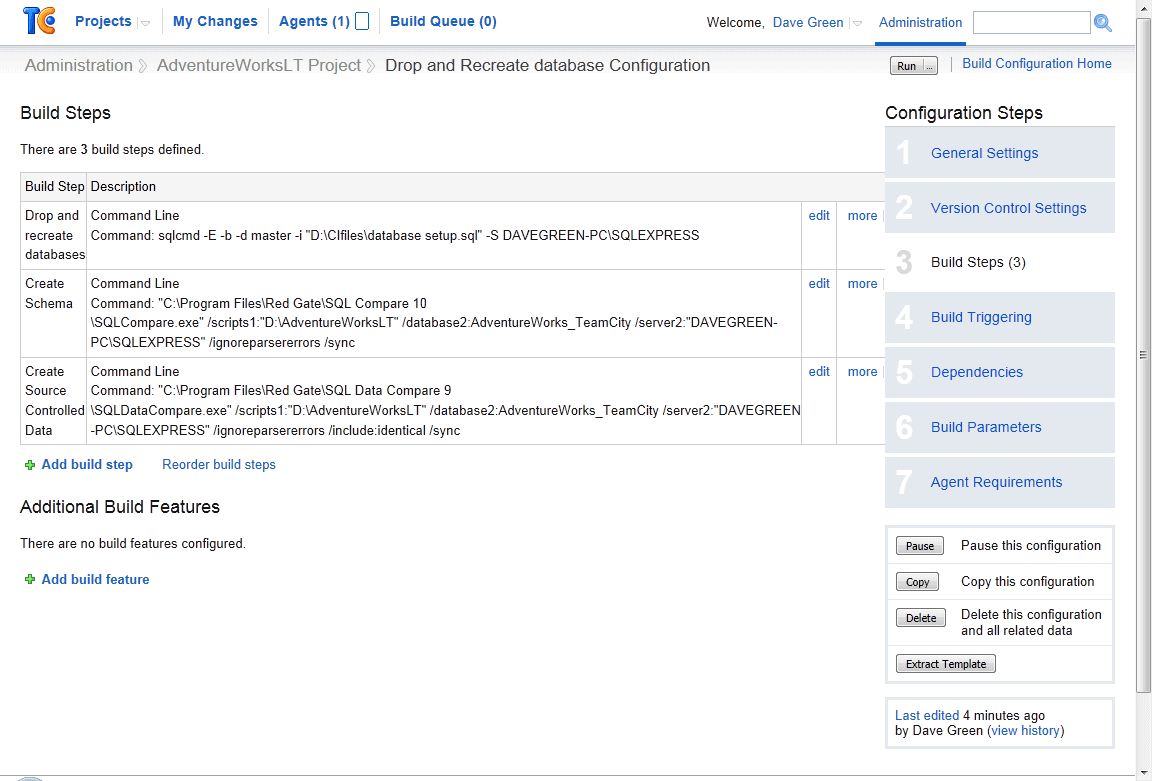Click the agents status box icon
Viewport: 1152px width, 781px height.
(361, 21)
